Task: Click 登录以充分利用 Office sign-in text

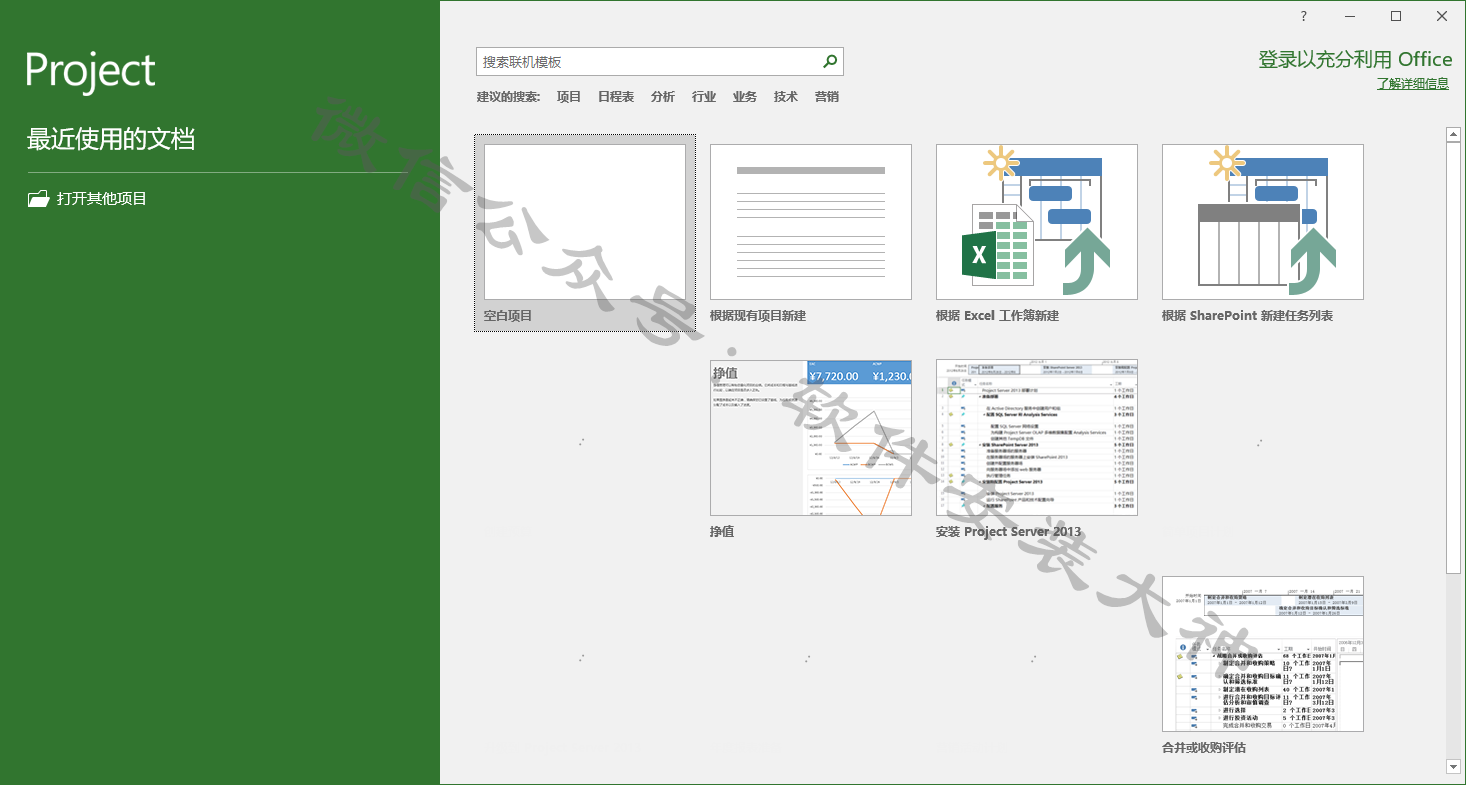Action: (x=1355, y=59)
